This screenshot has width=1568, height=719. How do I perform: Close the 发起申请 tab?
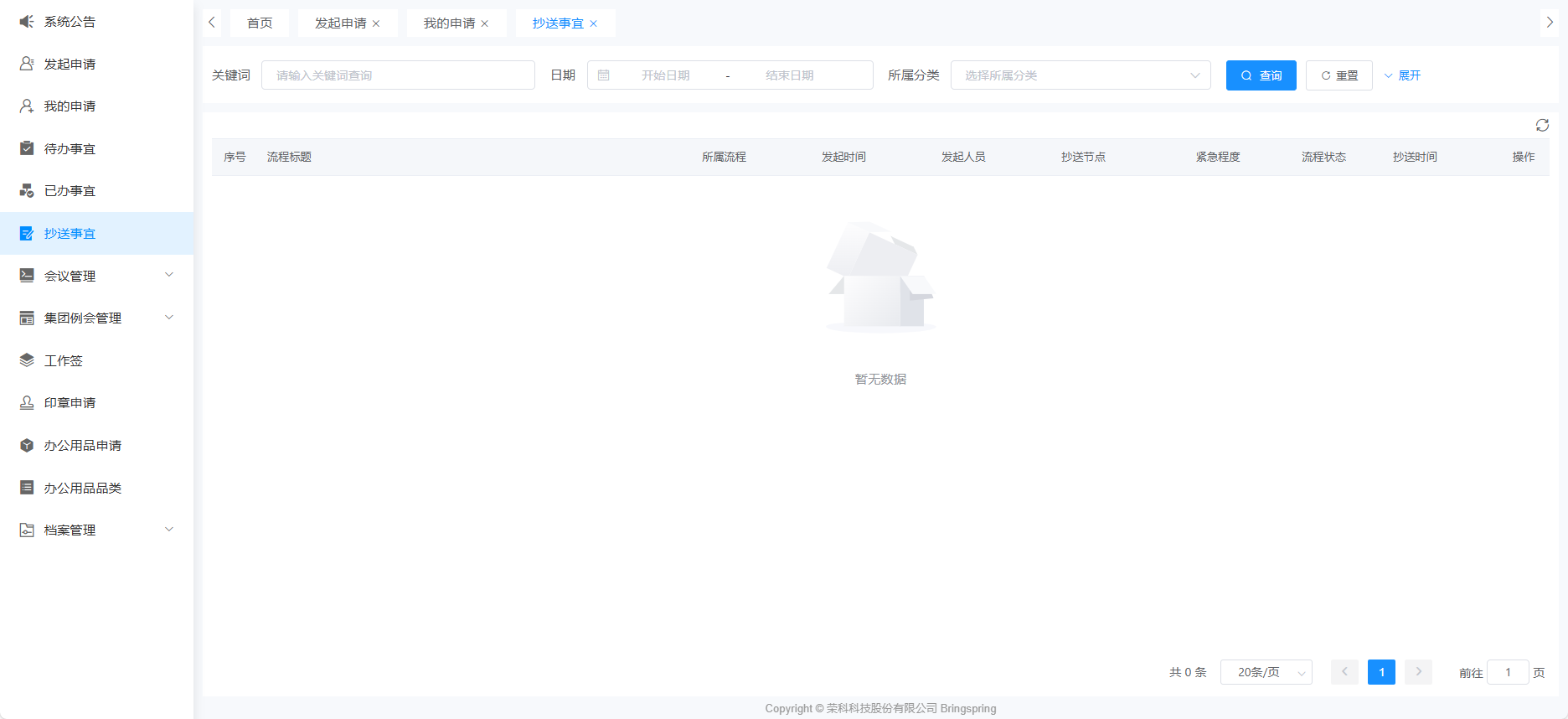pyautogui.click(x=376, y=23)
